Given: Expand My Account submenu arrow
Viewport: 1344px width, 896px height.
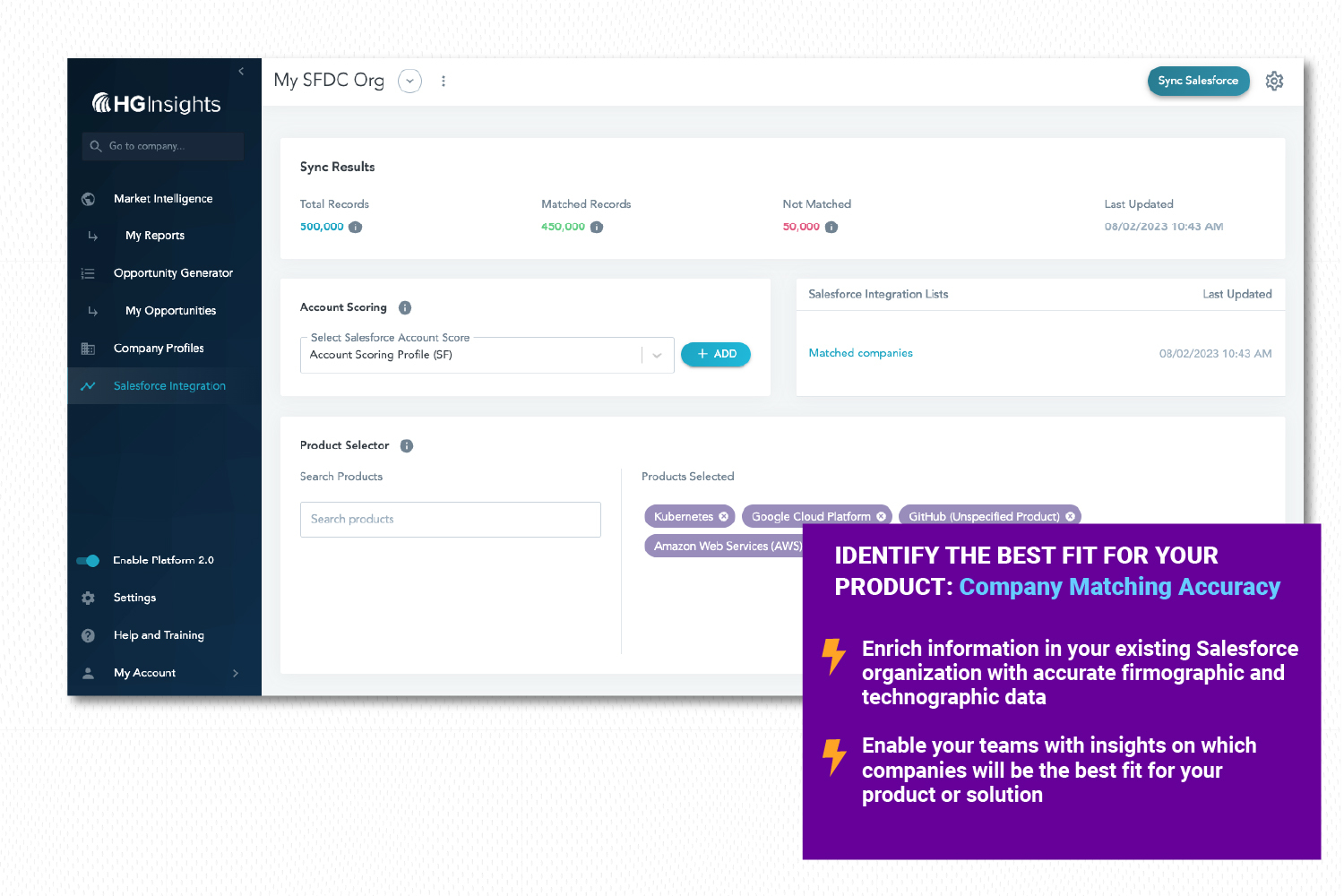Looking at the screenshot, I should (x=236, y=673).
